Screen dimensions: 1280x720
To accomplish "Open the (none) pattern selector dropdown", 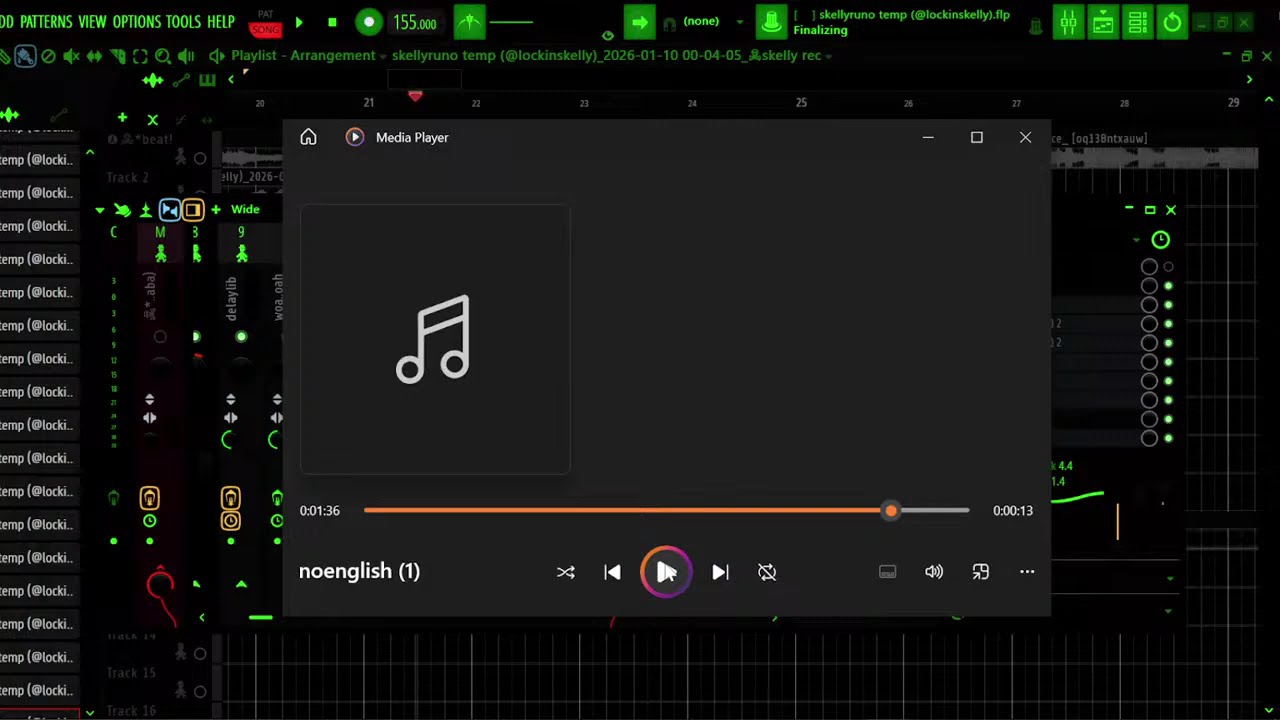I will (x=740, y=22).
